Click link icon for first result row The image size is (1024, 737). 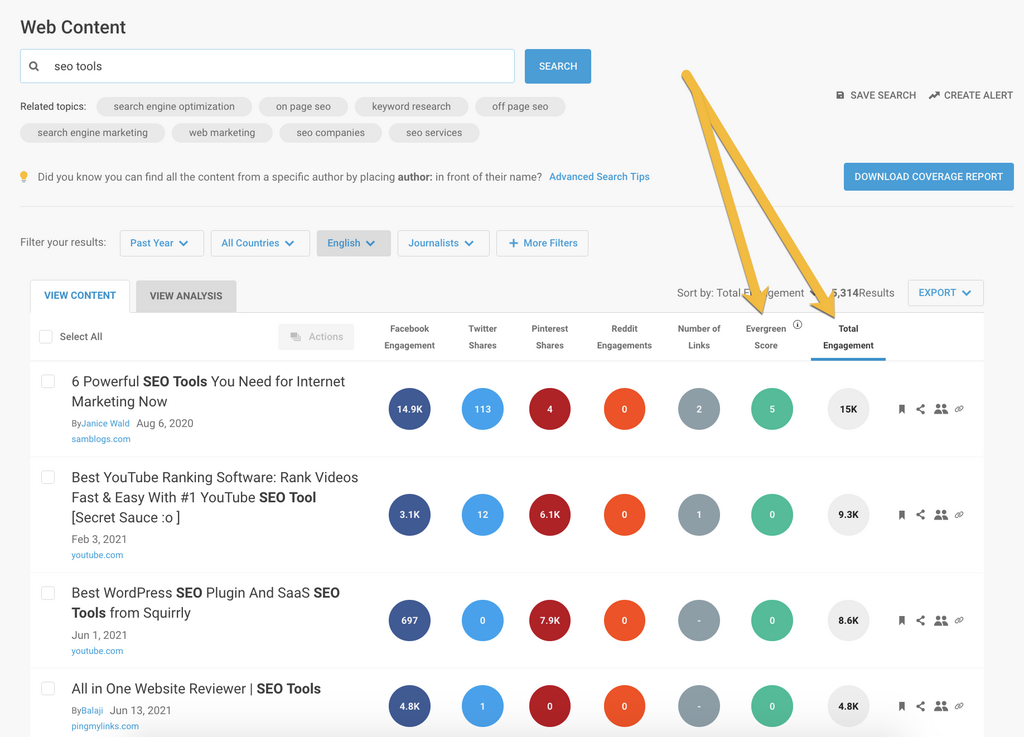[x=959, y=409]
